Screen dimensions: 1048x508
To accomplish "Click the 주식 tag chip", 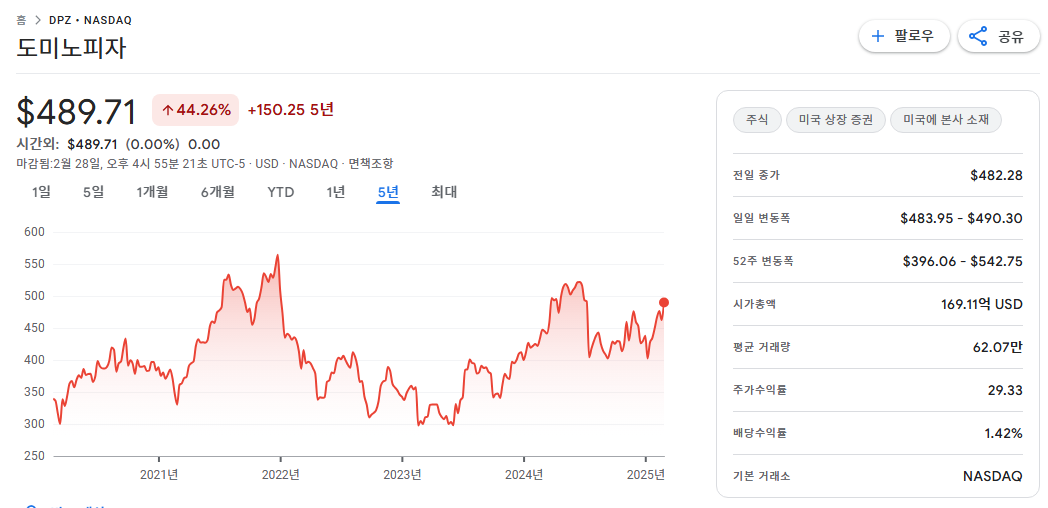I will (x=757, y=121).
